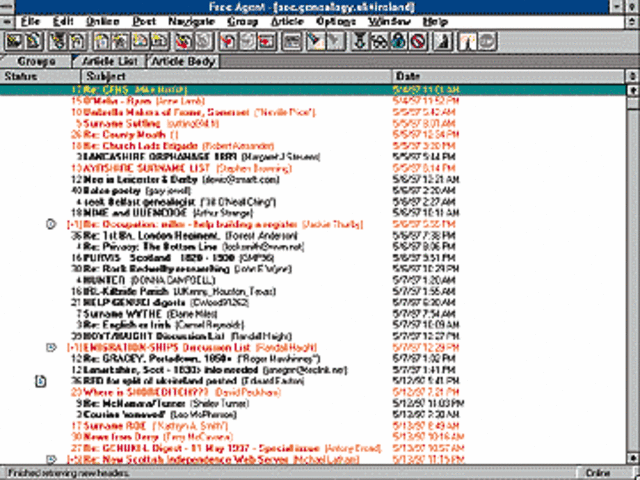
Task: Select the IRL-Kilbride Parish article
Action: pos(313,292)
